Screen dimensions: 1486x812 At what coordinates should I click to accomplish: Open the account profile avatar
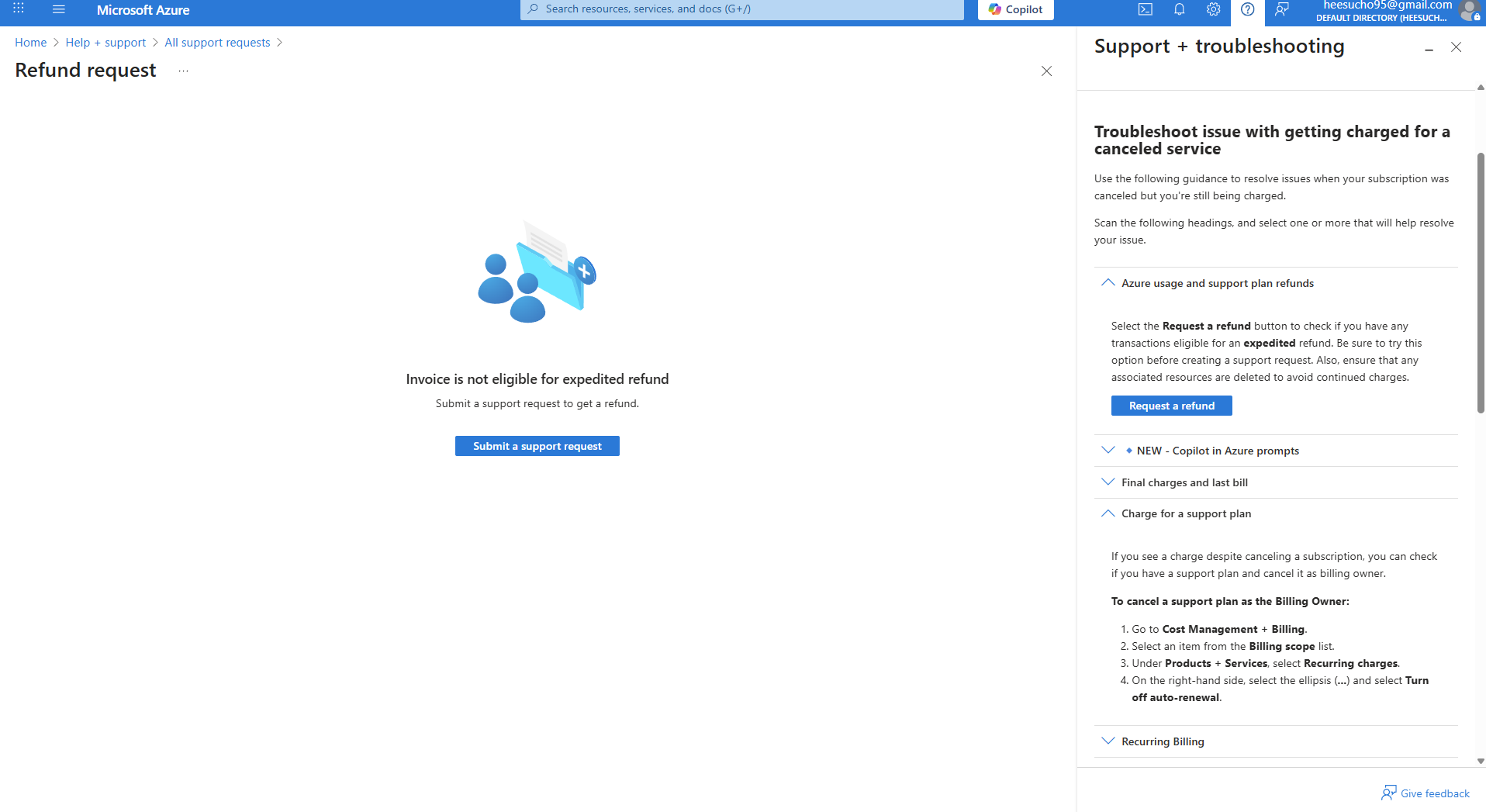[1468, 11]
